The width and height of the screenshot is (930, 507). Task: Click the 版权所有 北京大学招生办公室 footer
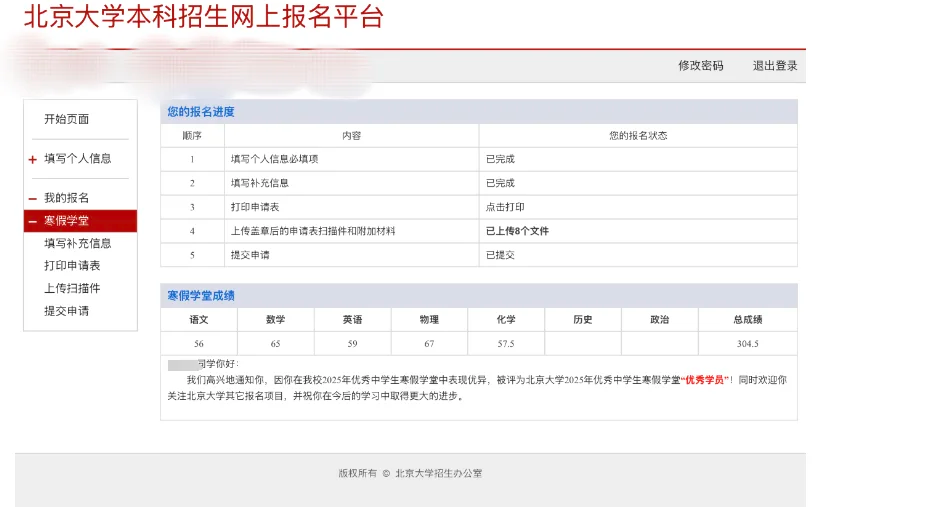410,473
